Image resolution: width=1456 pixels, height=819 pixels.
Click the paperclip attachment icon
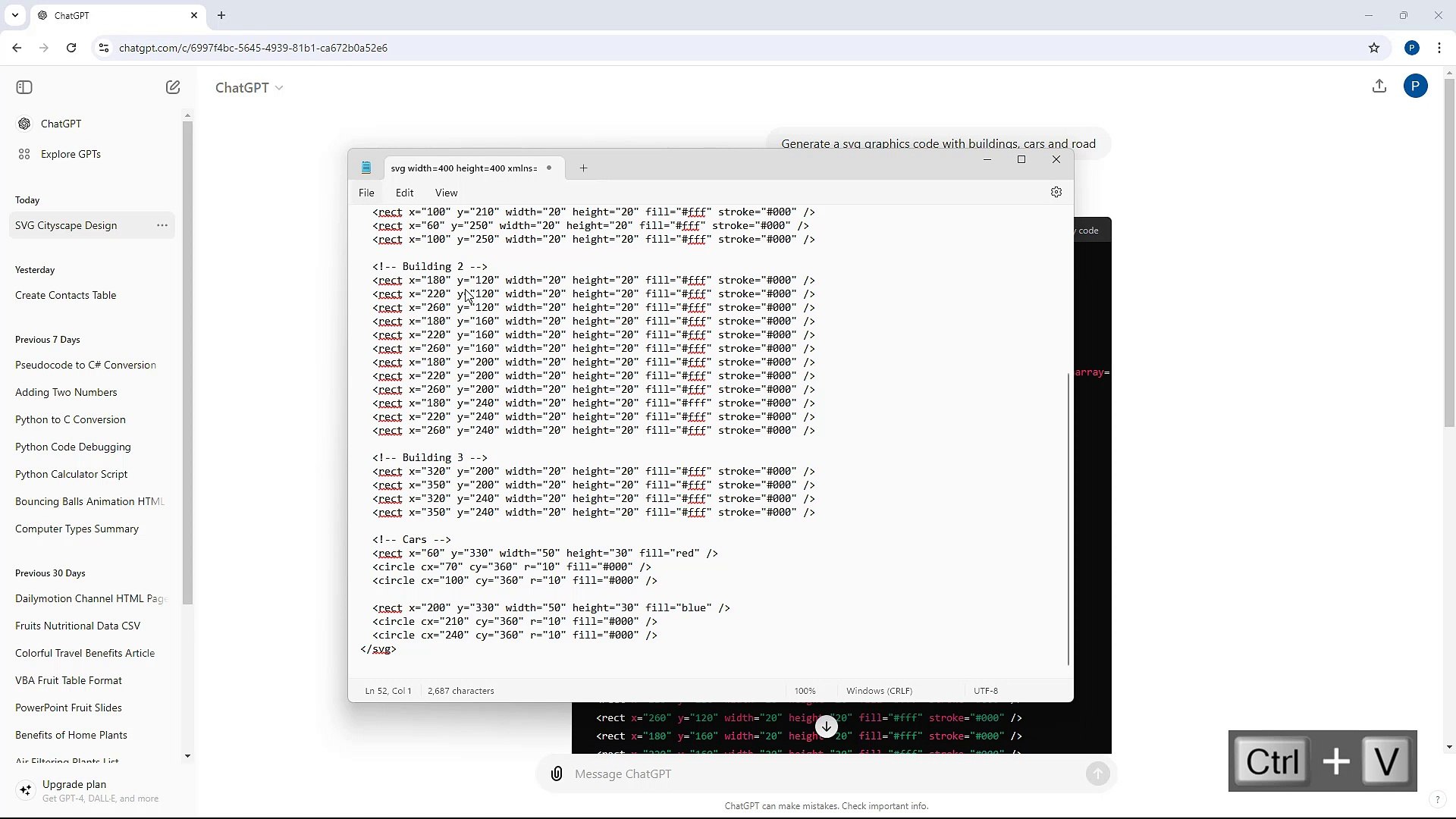556,773
